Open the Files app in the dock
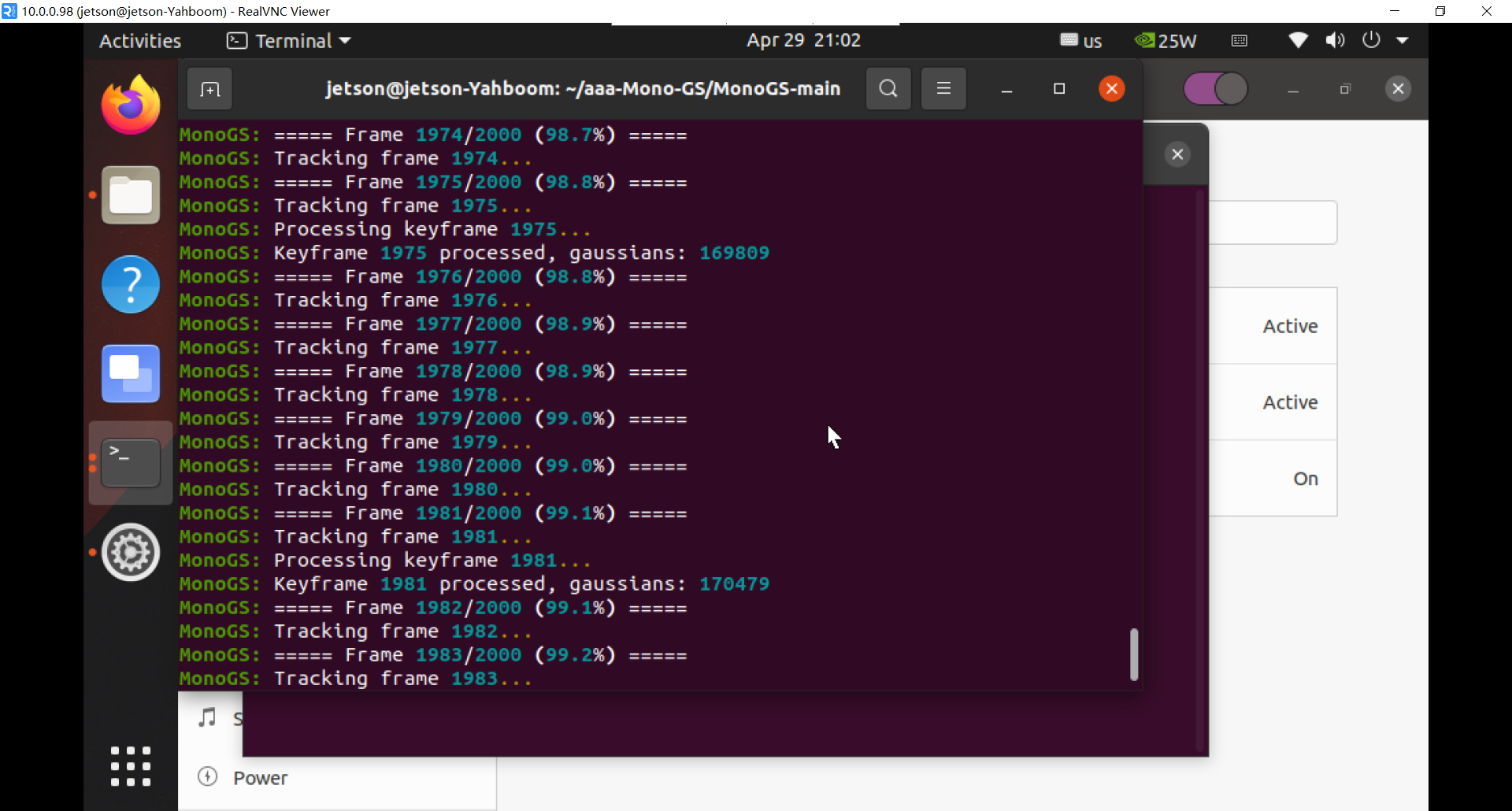Screen dimensions: 1512x811 click(131, 195)
